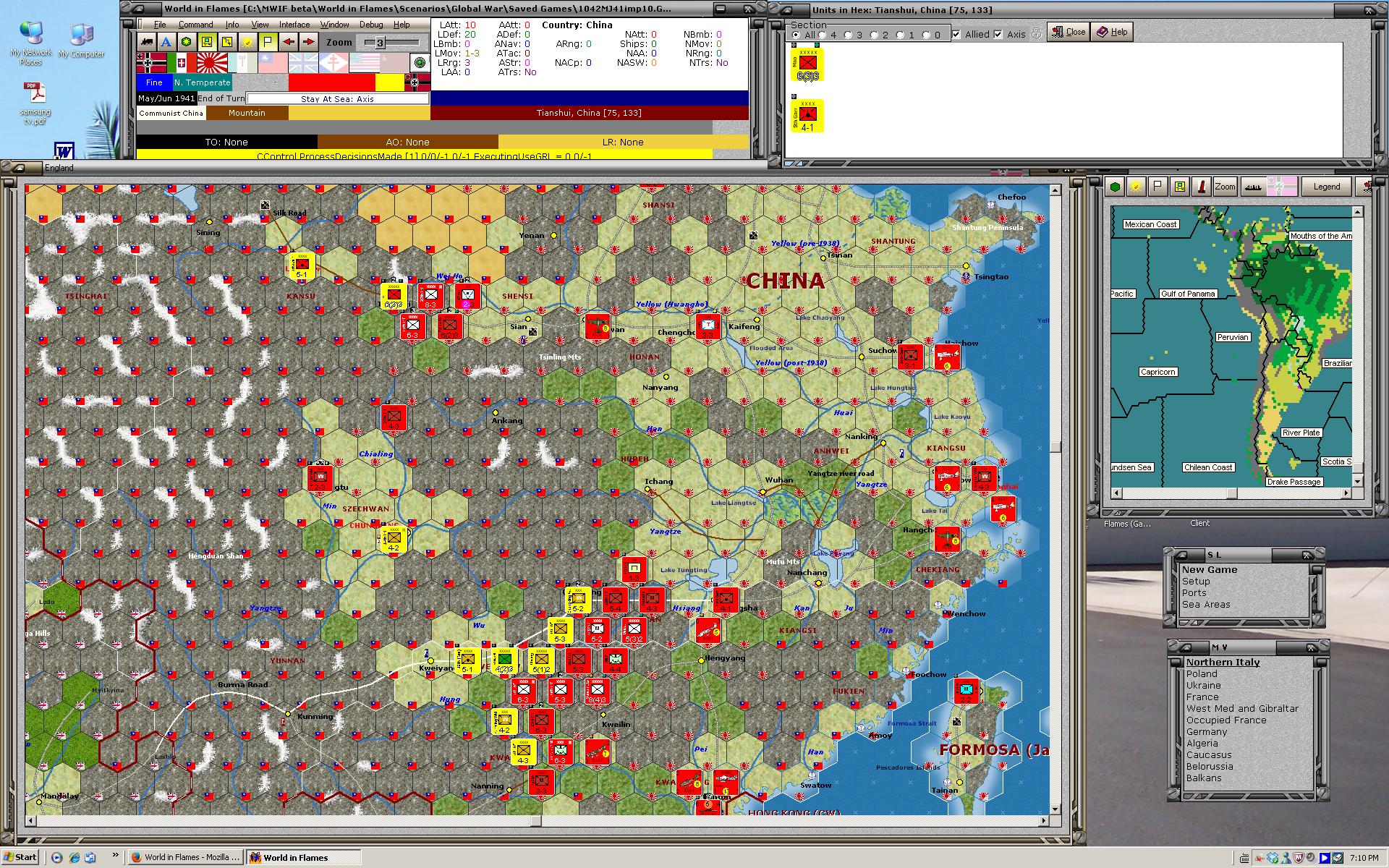Open the samsung tv.pdf desktop file

pyautogui.click(x=35, y=104)
